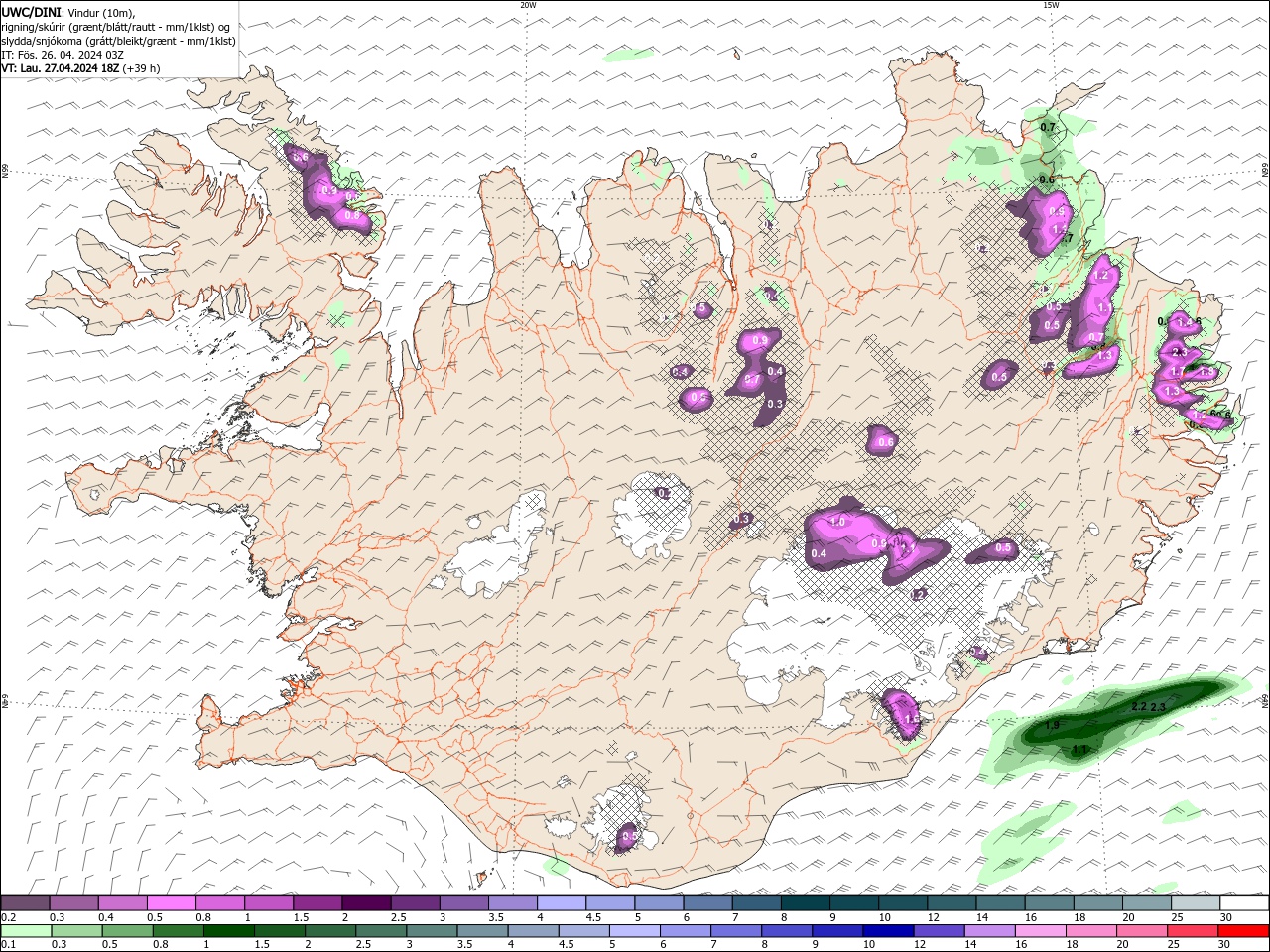The width and height of the screenshot is (1270, 952).
Task: Click the initial time 'IT: Fös. 26. 04. 2024 03Z'
Action: tap(63, 55)
